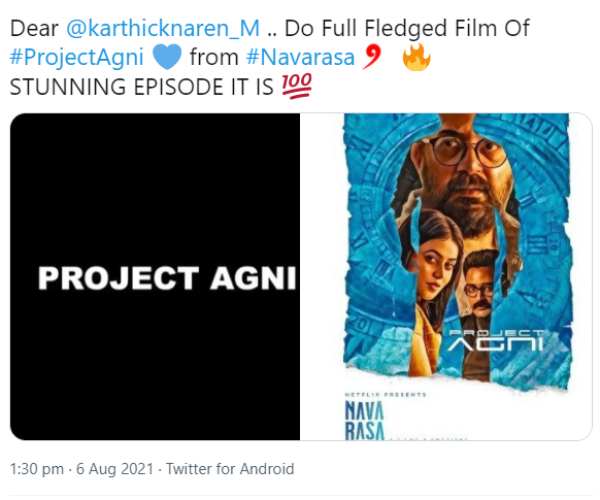Viewport: 600px width, 500px height.
Task: Open the @karthicknaren_M mention link
Action: pos(163,28)
